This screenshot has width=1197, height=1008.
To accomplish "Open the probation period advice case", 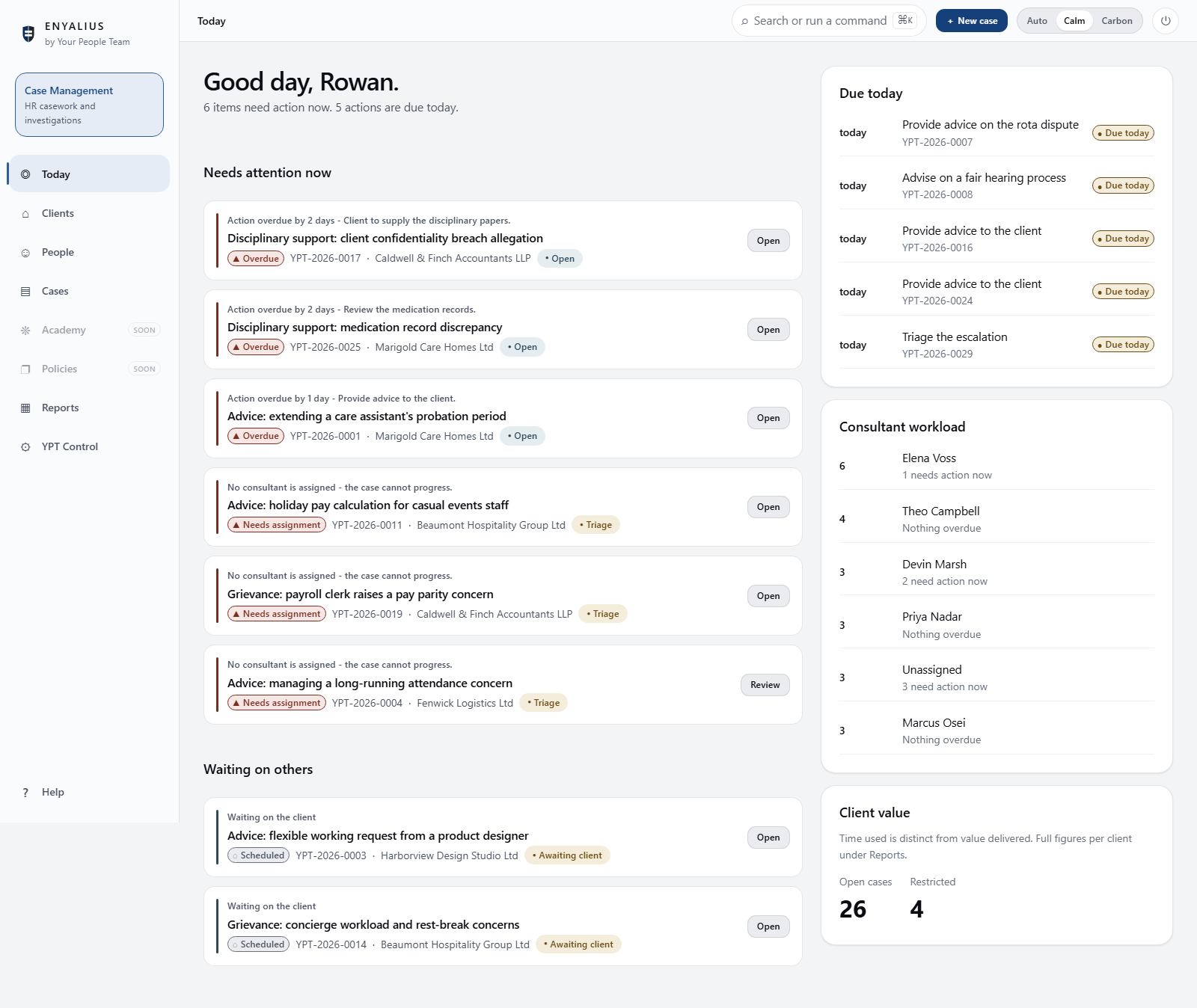I will 768,418.
